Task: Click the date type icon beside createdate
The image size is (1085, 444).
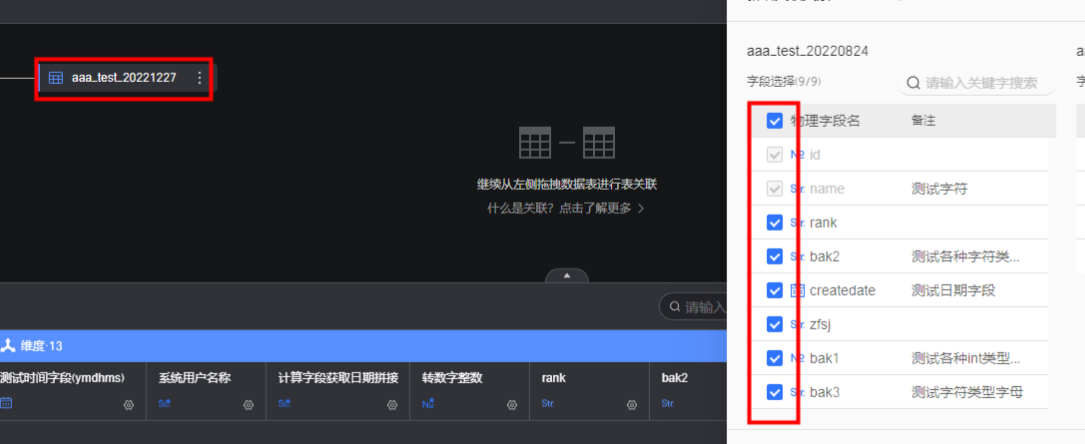Action: tap(797, 290)
